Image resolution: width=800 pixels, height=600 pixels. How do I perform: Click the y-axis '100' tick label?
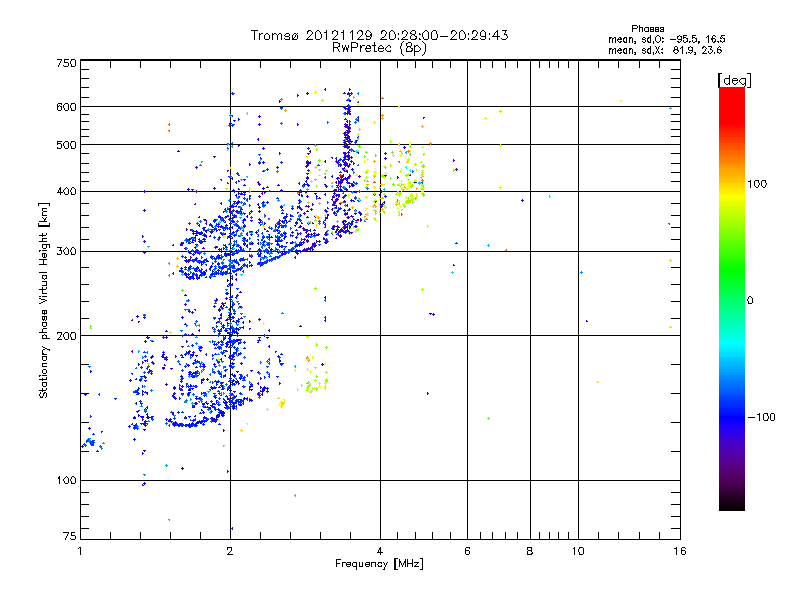(66, 481)
